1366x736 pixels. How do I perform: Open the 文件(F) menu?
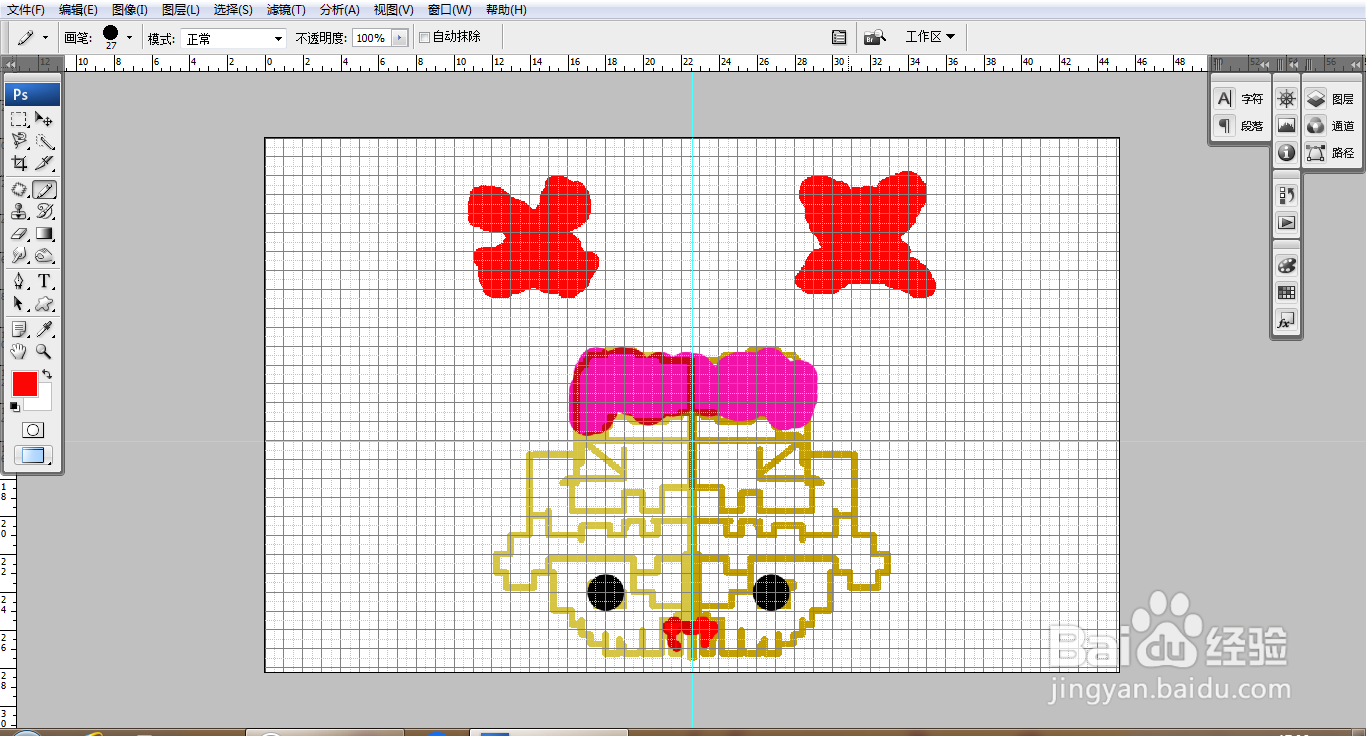[x=26, y=10]
